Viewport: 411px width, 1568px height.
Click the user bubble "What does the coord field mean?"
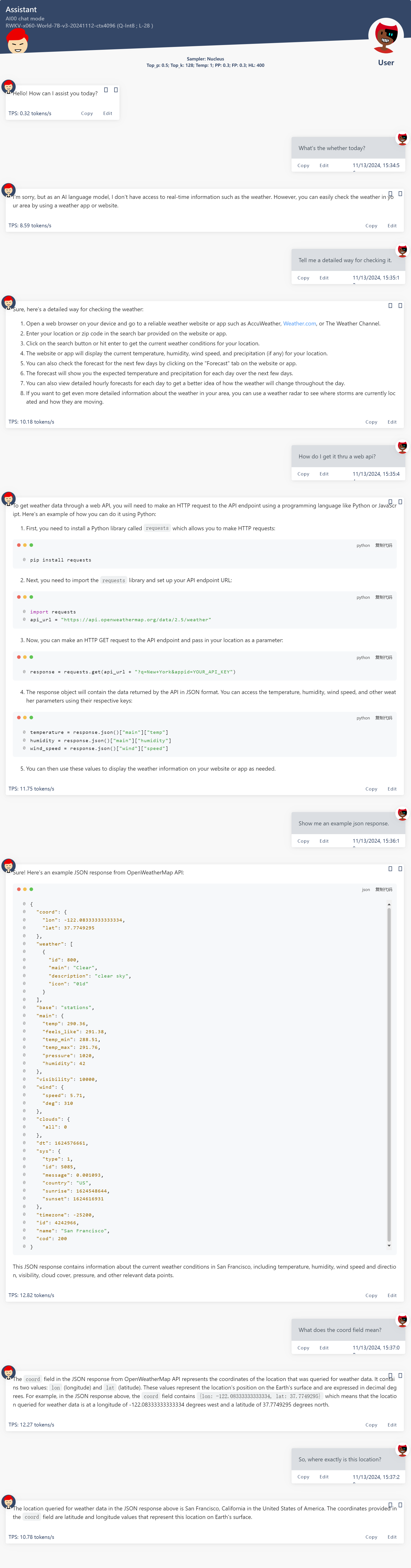tap(348, 1330)
